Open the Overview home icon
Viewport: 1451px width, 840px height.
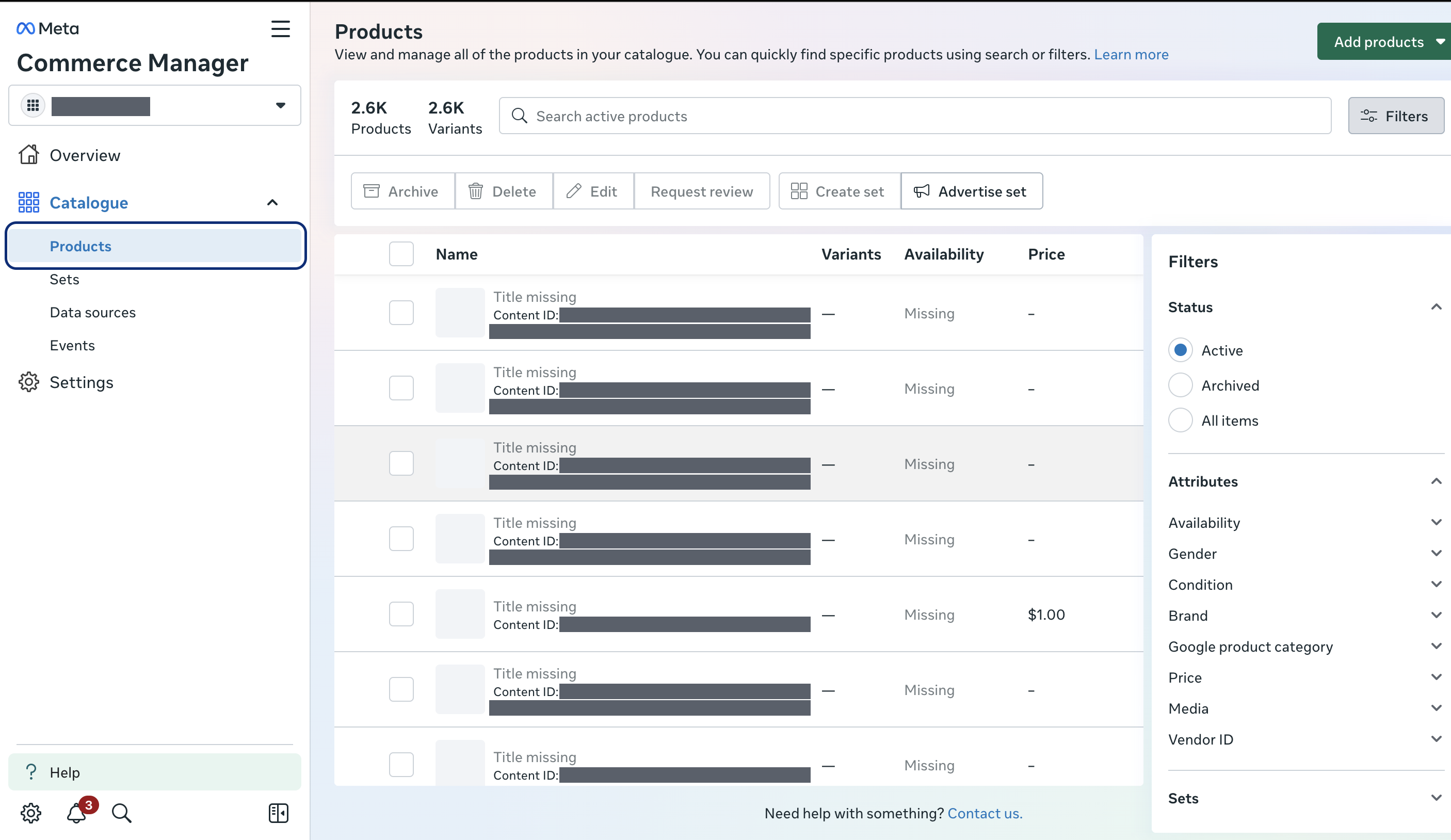pos(29,155)
